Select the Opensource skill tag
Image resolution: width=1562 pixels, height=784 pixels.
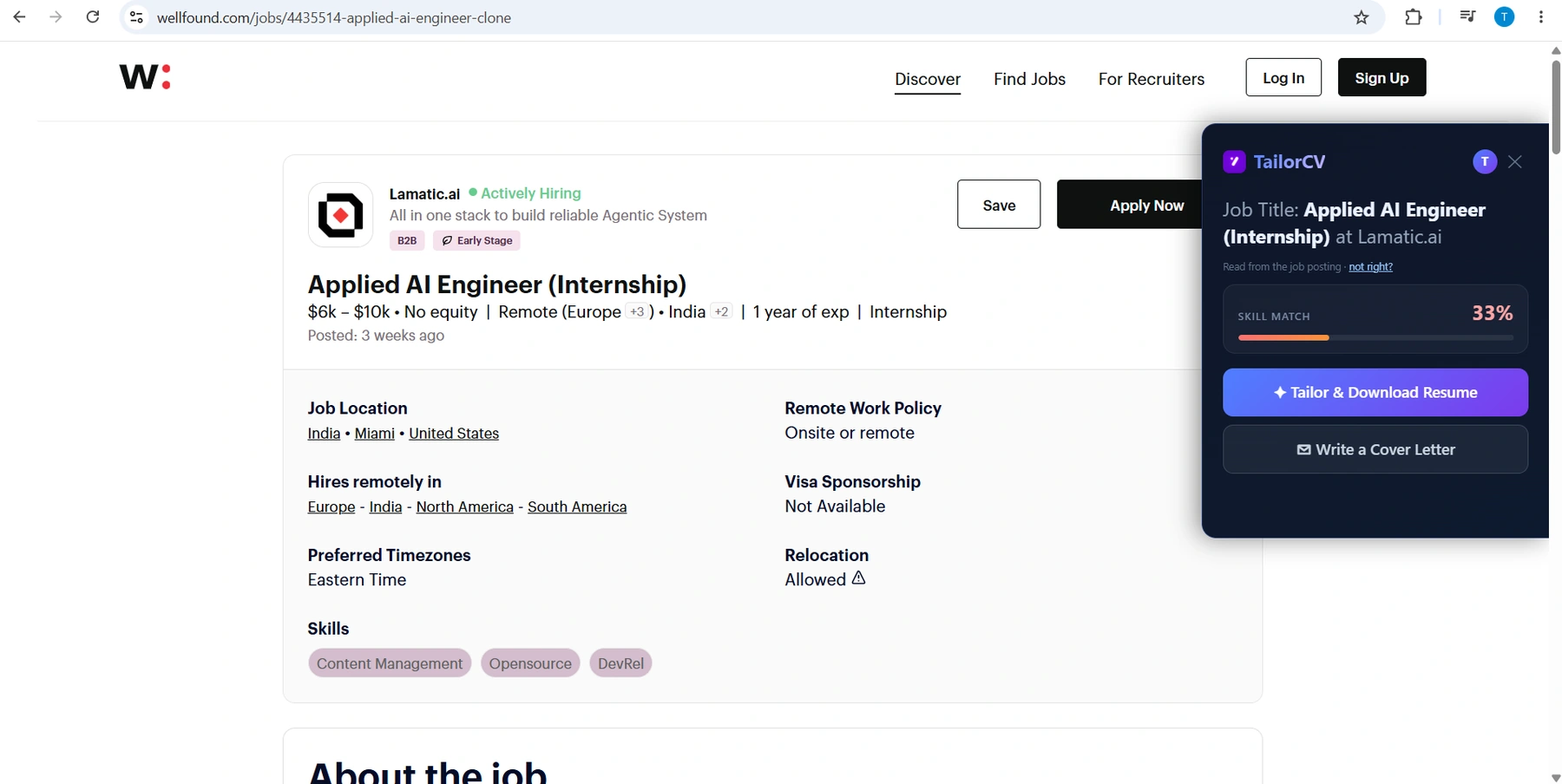pyautogui.click(x=530, y=663)
